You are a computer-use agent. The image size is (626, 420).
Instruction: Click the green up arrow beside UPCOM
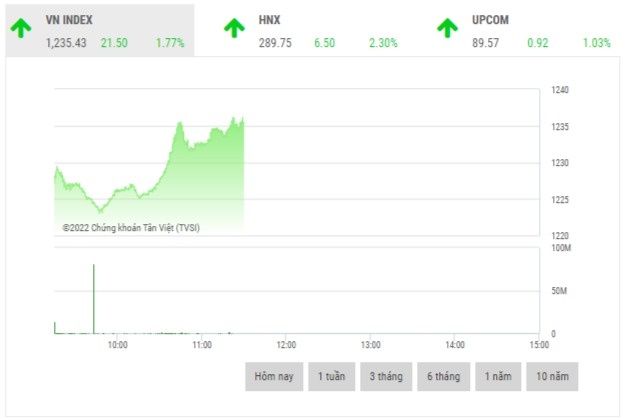point(447,27)
